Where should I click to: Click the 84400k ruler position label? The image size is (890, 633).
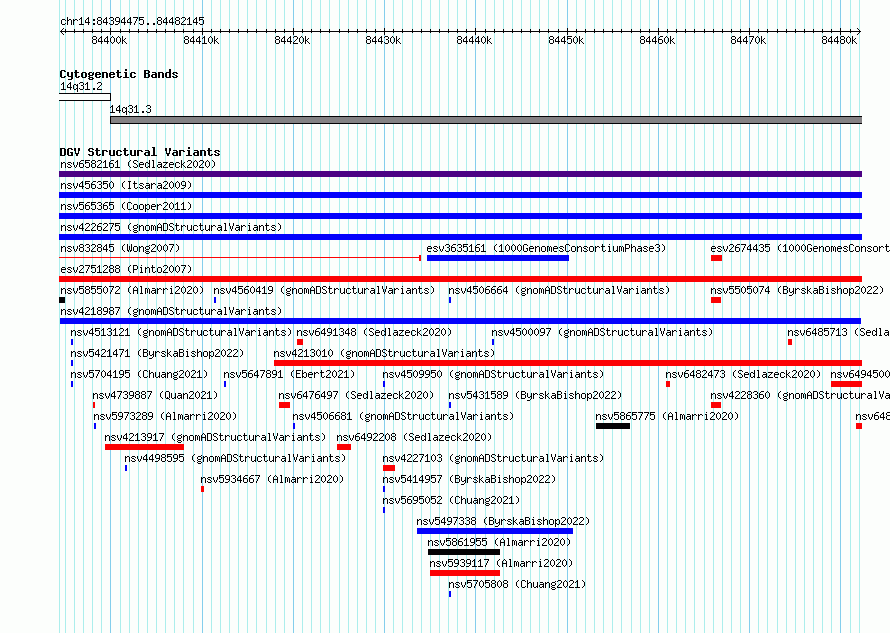pos(110,41)
